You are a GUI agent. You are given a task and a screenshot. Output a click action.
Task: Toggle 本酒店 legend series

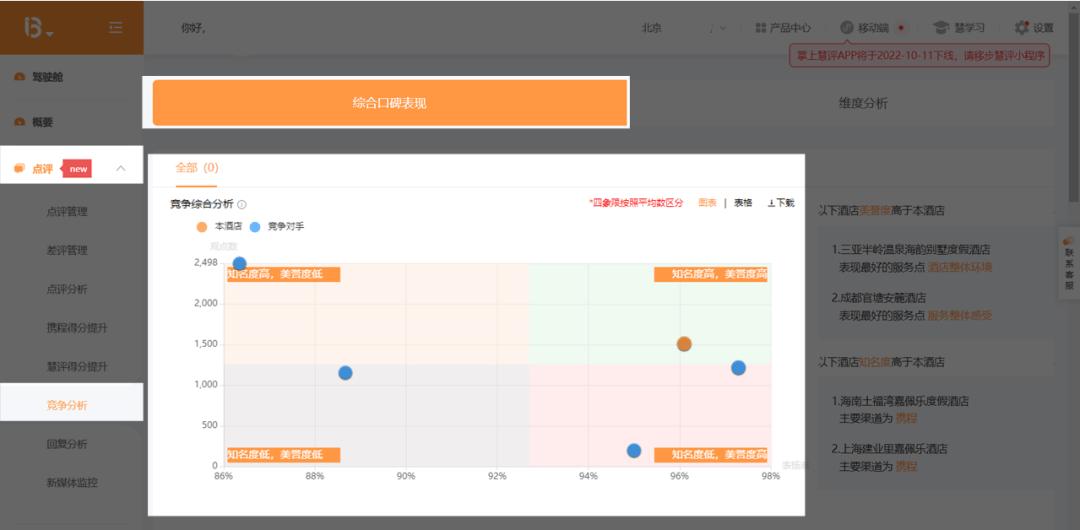203,227
